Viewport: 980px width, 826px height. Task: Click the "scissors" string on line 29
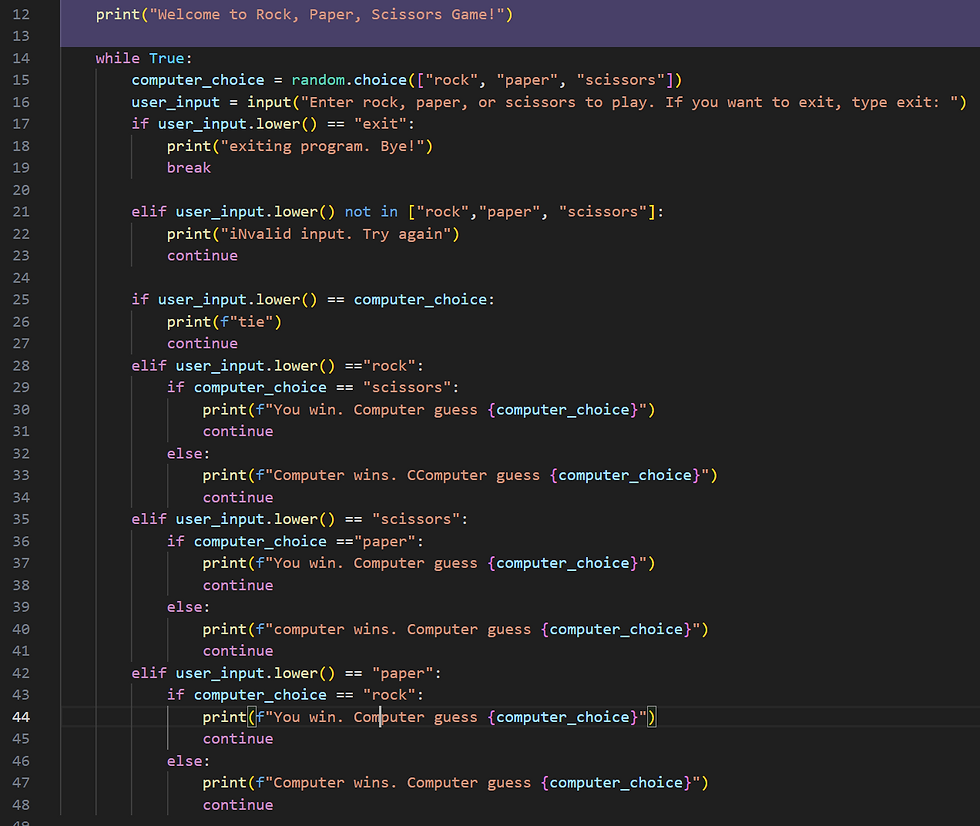pos(407,387)
